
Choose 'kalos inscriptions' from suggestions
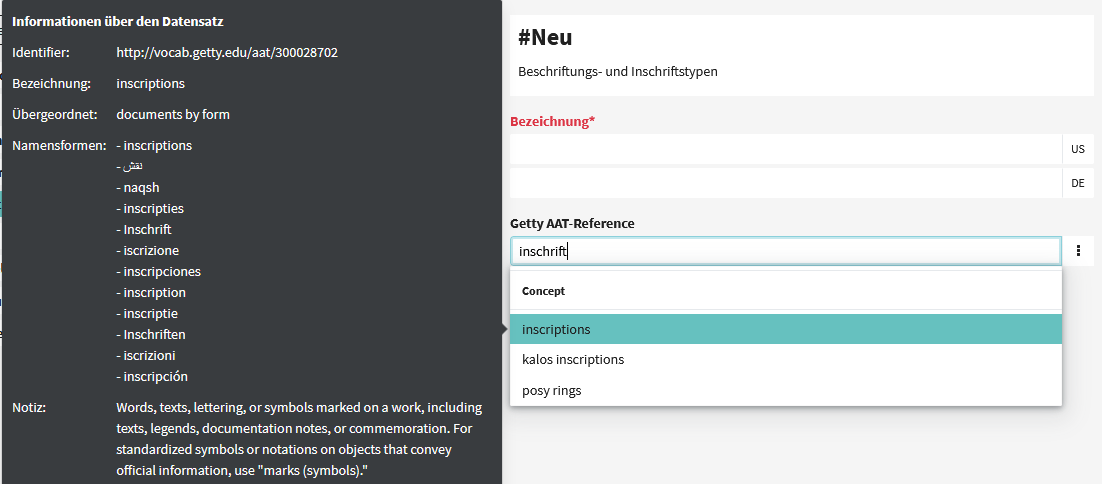[x=786, y=360]
